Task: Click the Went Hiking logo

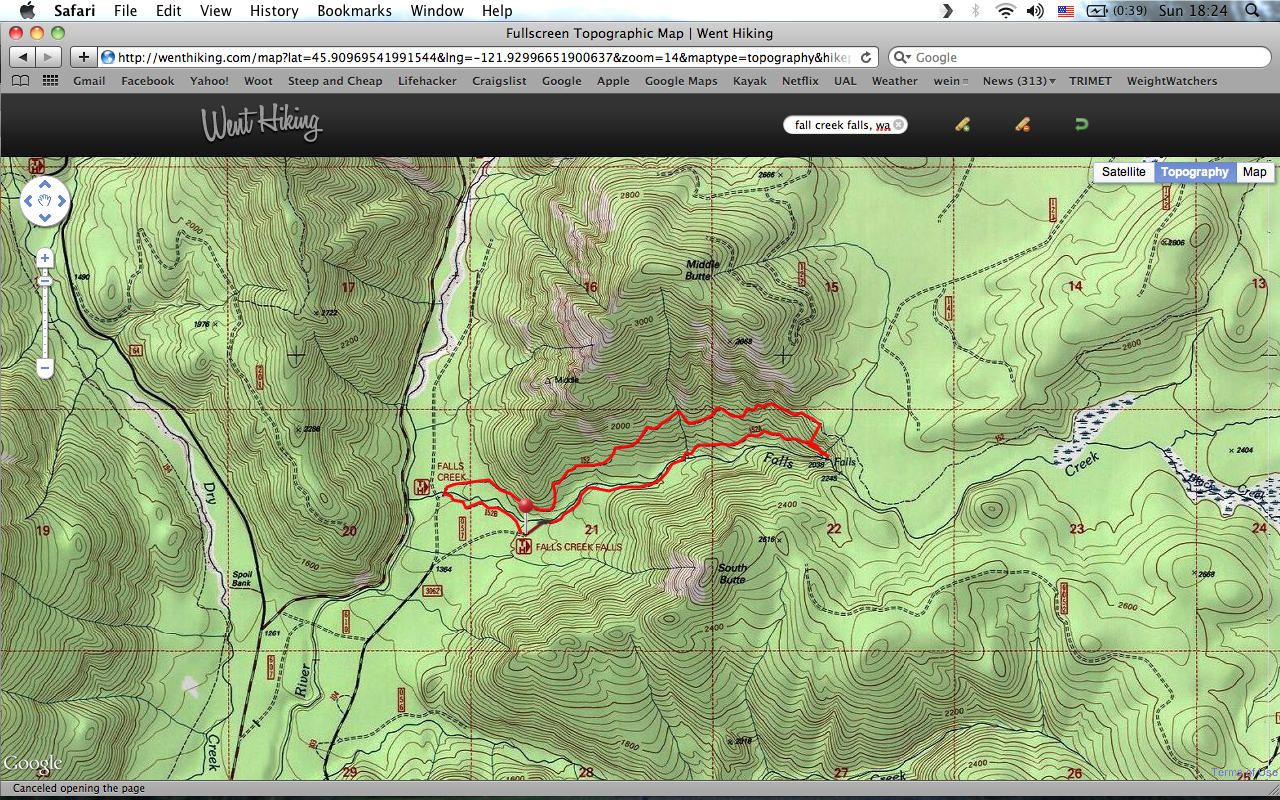Action: click(261, 124)
